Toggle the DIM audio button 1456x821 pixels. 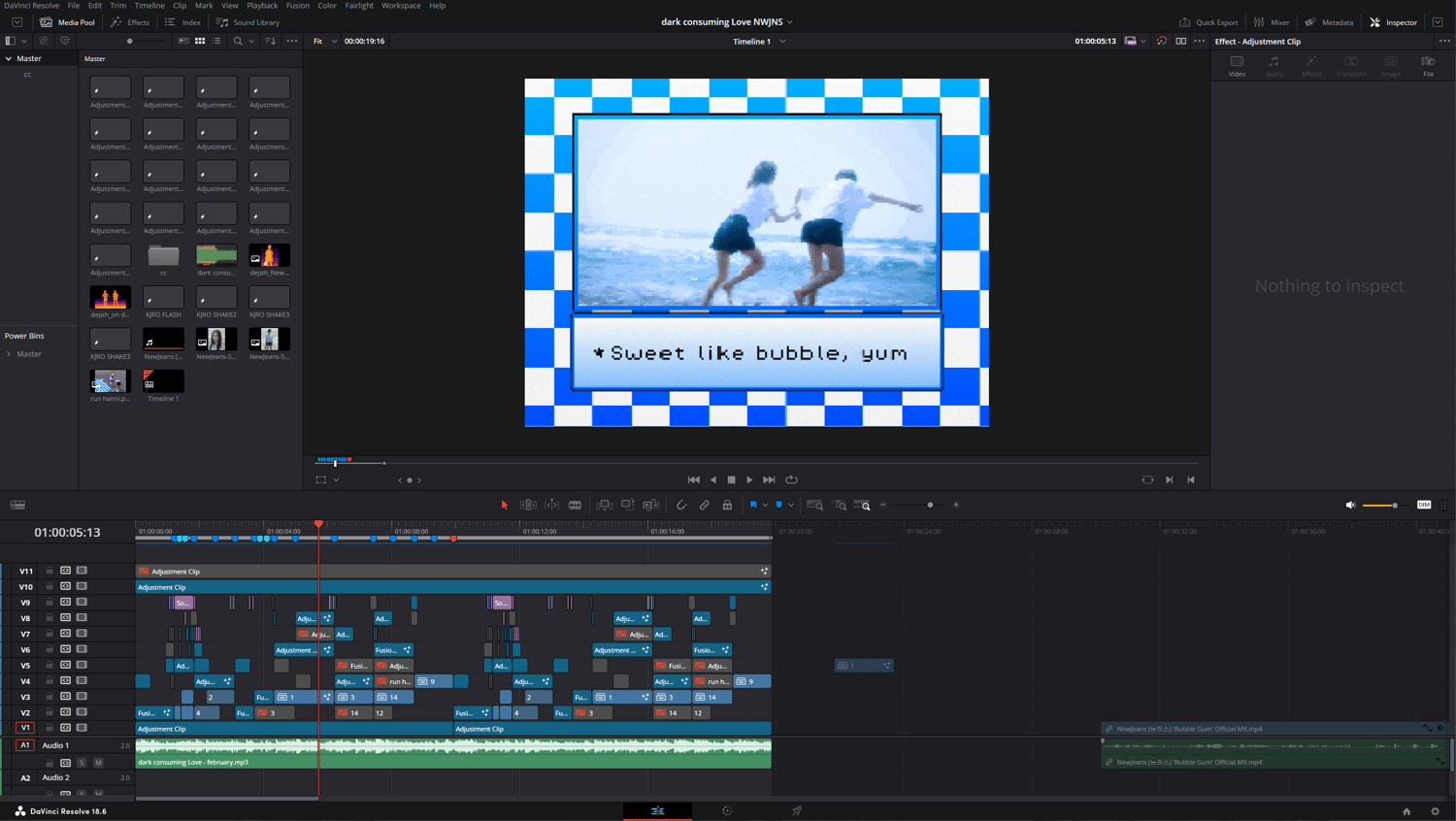[x=1424, y=505]
